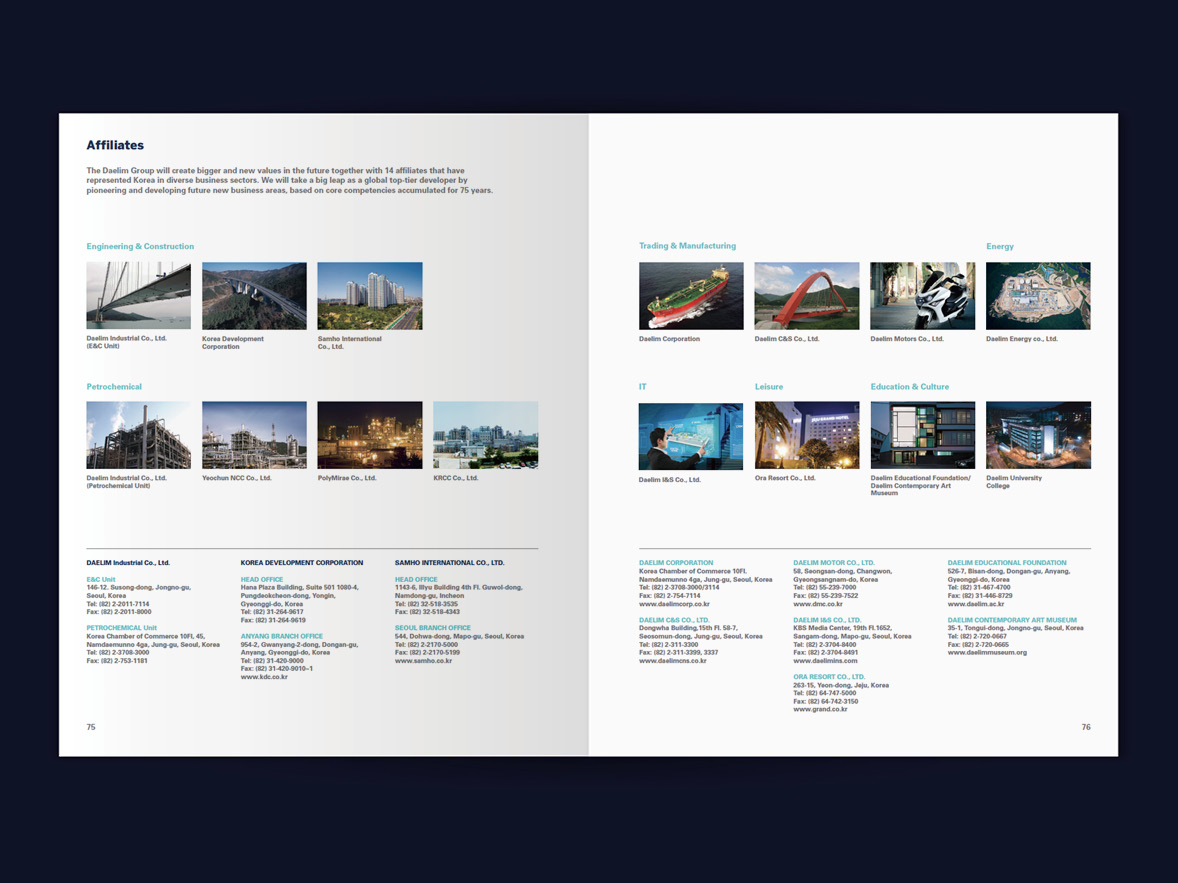Select the SEOUL BRANCH OFFICE label
1178x883 pixels.
(x=433, y=628)
